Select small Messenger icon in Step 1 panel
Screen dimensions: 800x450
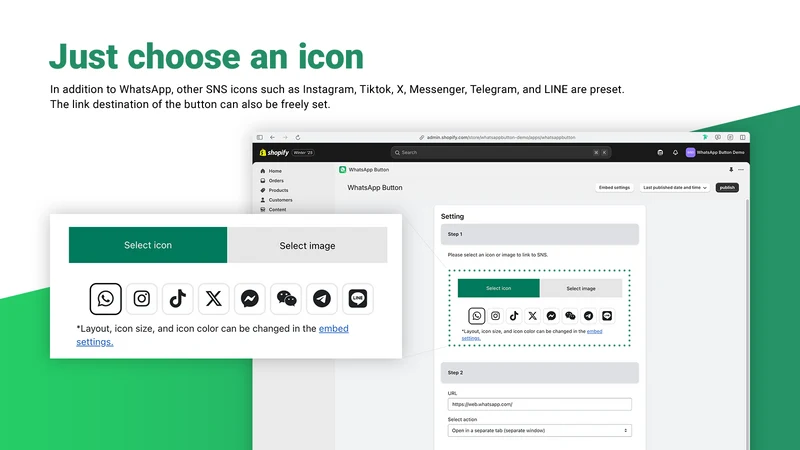coord(551,316)
